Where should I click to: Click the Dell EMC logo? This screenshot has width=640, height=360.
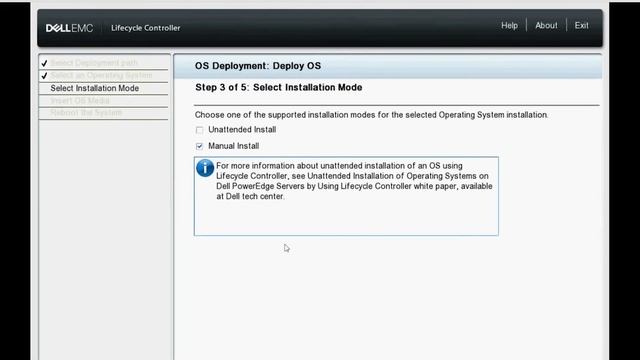point(69,28)
